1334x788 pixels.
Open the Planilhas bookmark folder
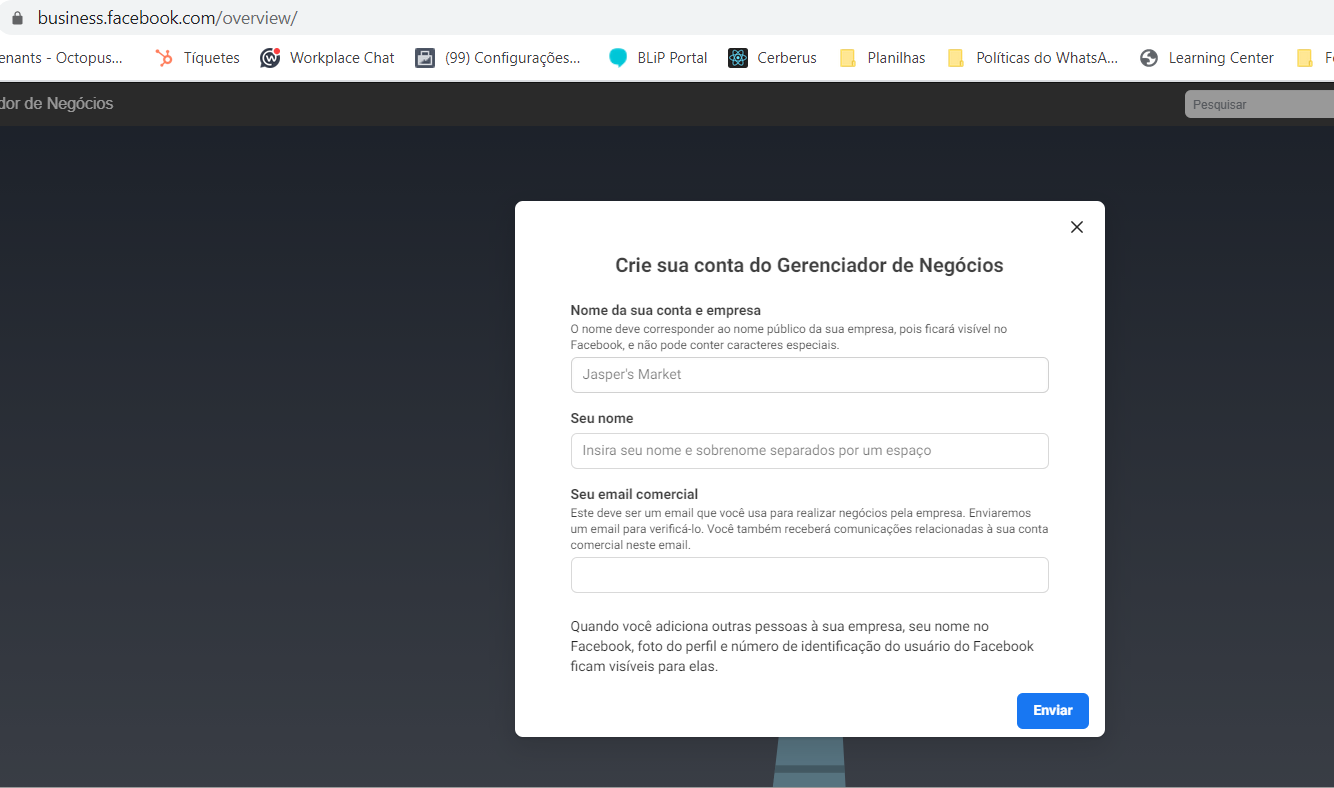pyautogui.click(x=883, y=58)
